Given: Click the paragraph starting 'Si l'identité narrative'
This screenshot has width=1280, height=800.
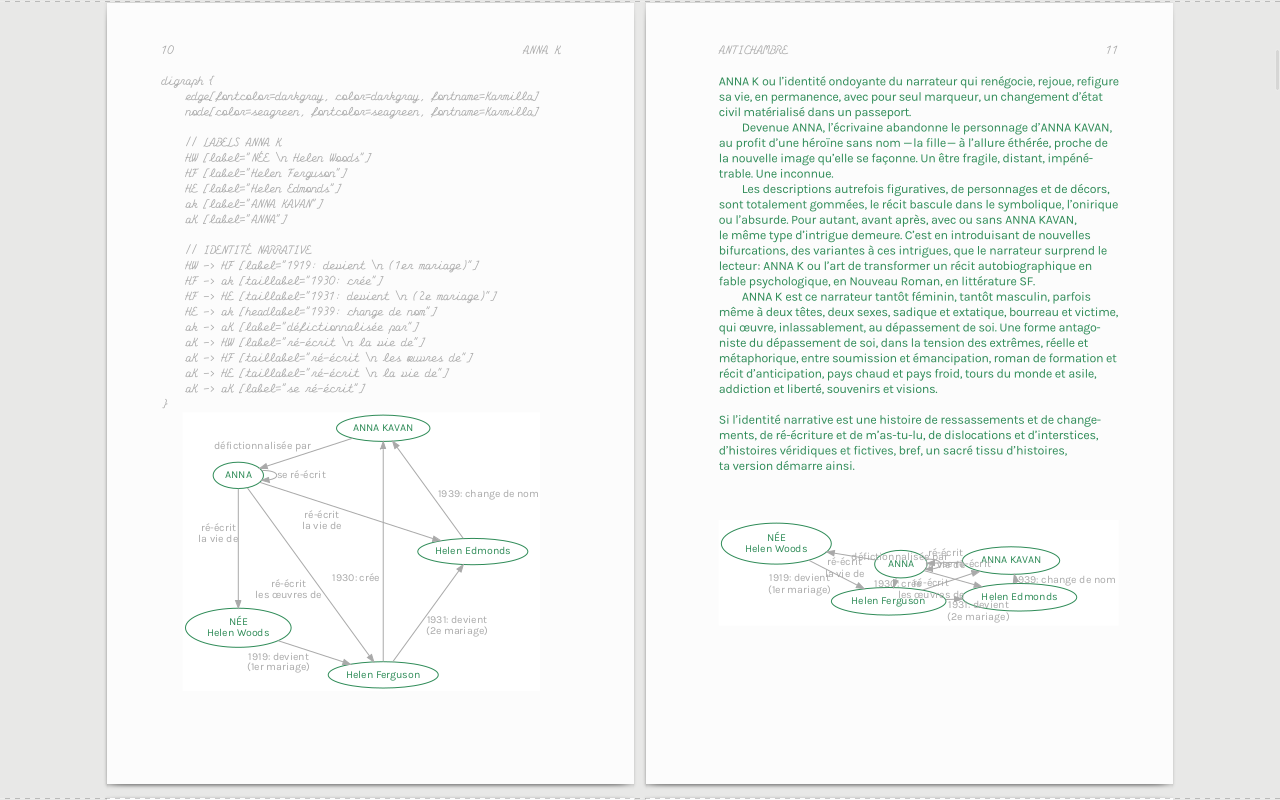Looking at the screenshot, I should [909, 443].
